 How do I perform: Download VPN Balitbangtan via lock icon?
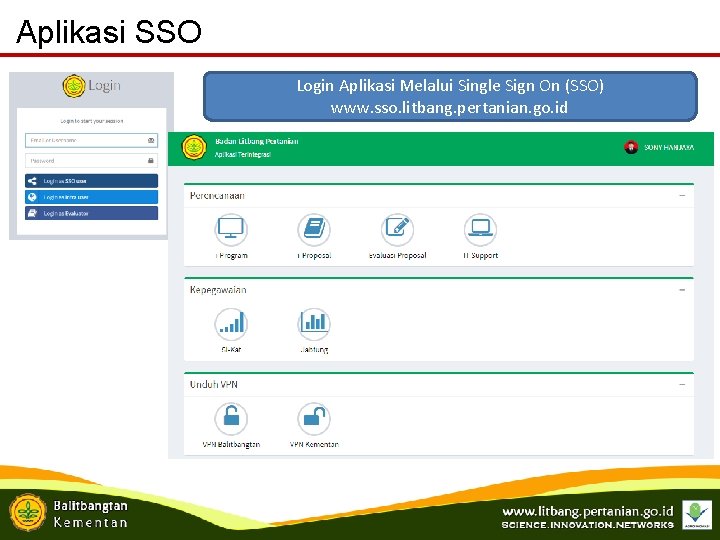point(231,418)
